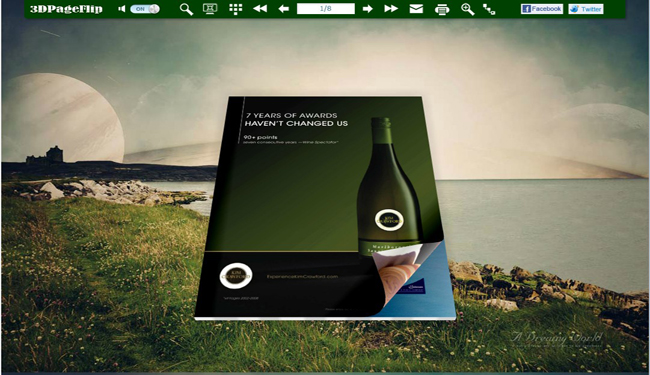Jump to first page with double-left arrows

[260, 9]
